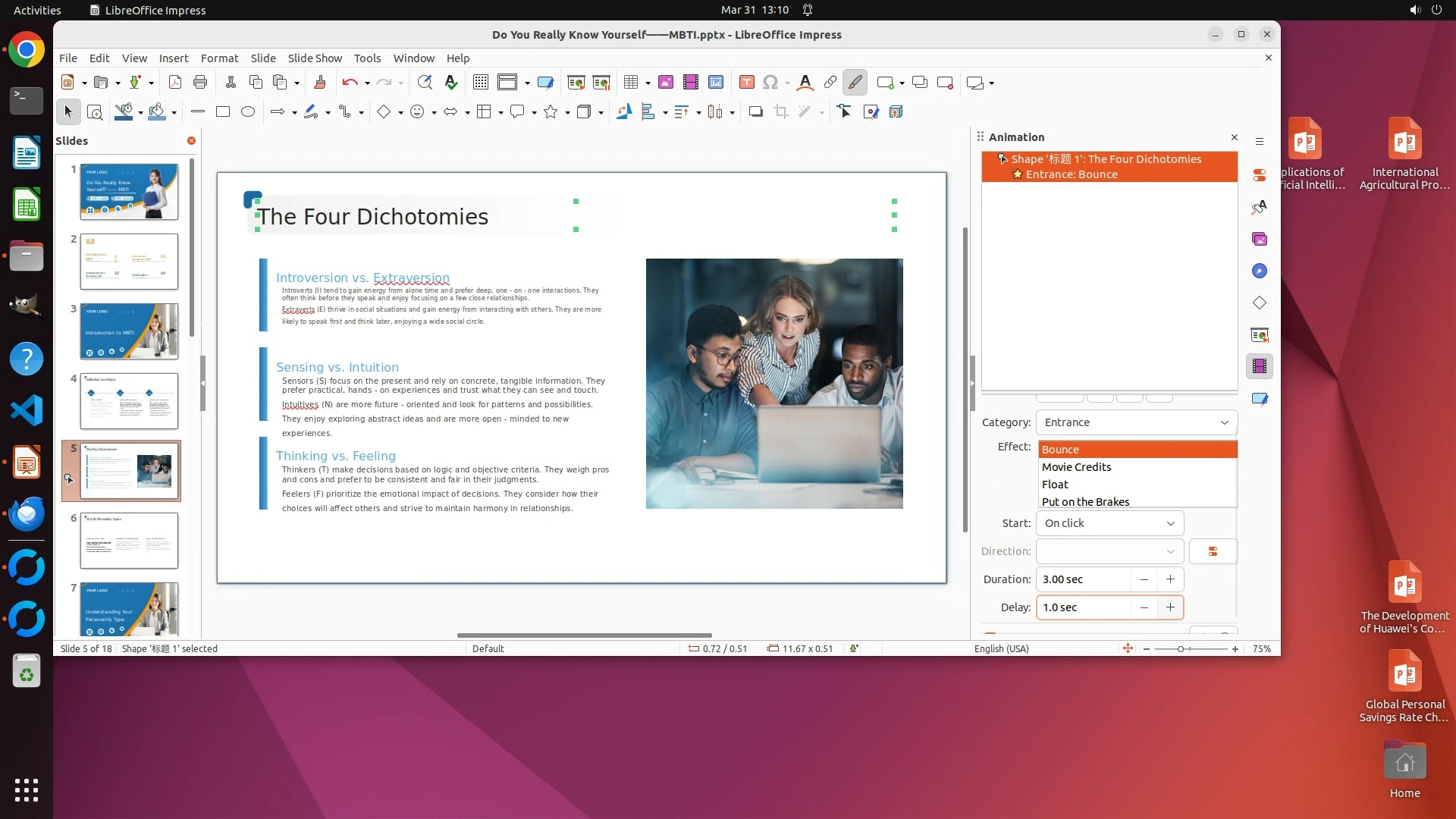Select slide 3 thumbnail in Slides panel
1456x819 pixels.
(129, 331)
